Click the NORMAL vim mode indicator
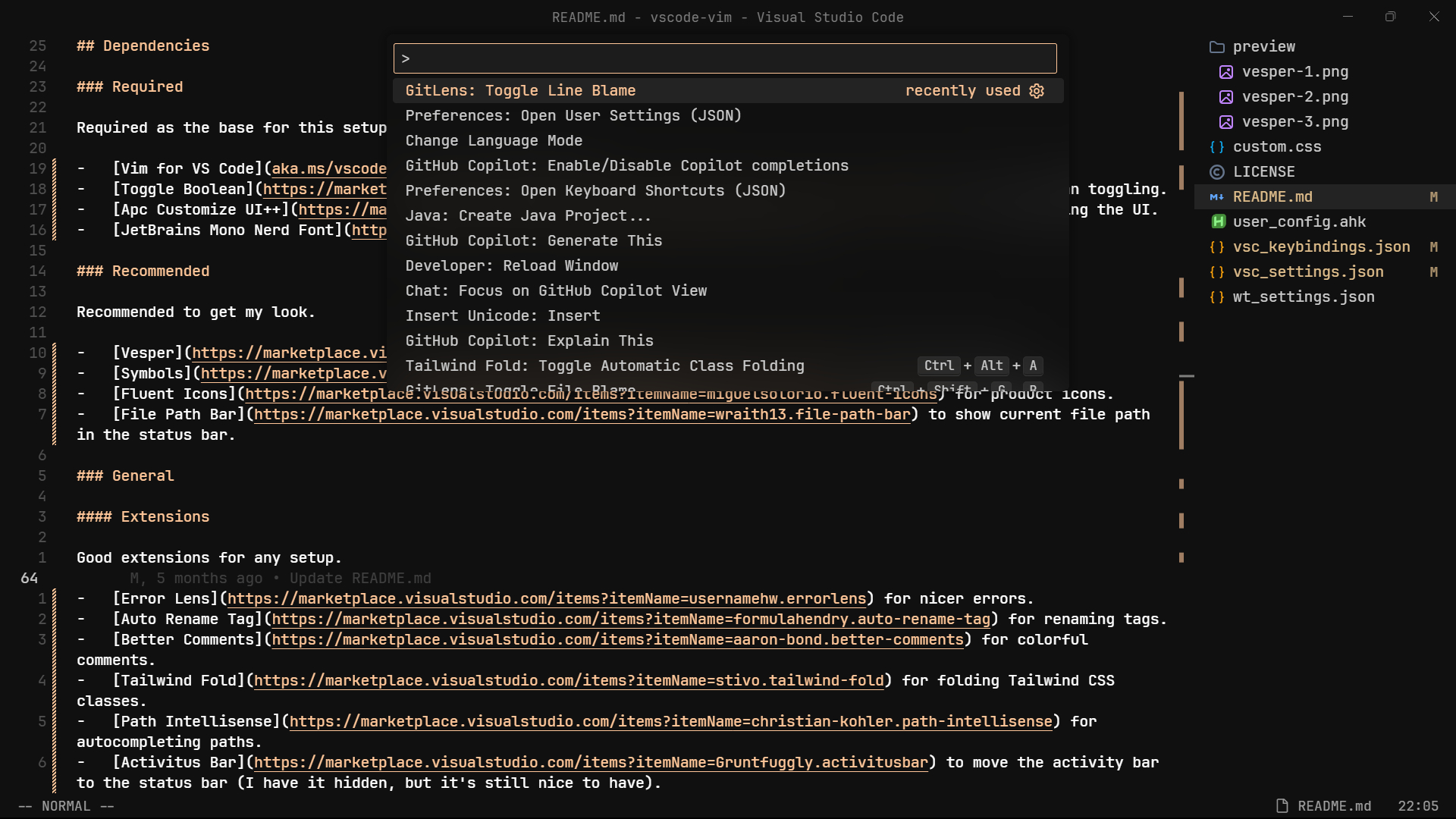 pyautogui.click(x=66, y=806)
